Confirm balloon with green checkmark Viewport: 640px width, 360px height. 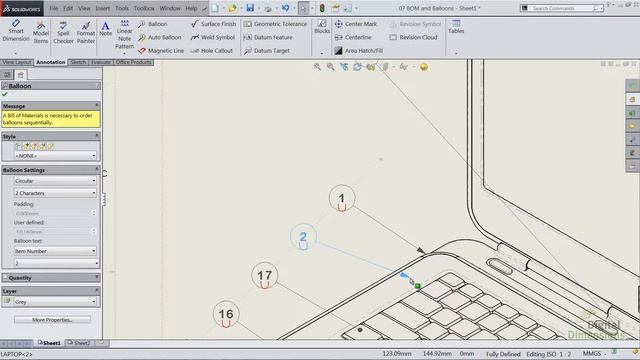point(5,94)
